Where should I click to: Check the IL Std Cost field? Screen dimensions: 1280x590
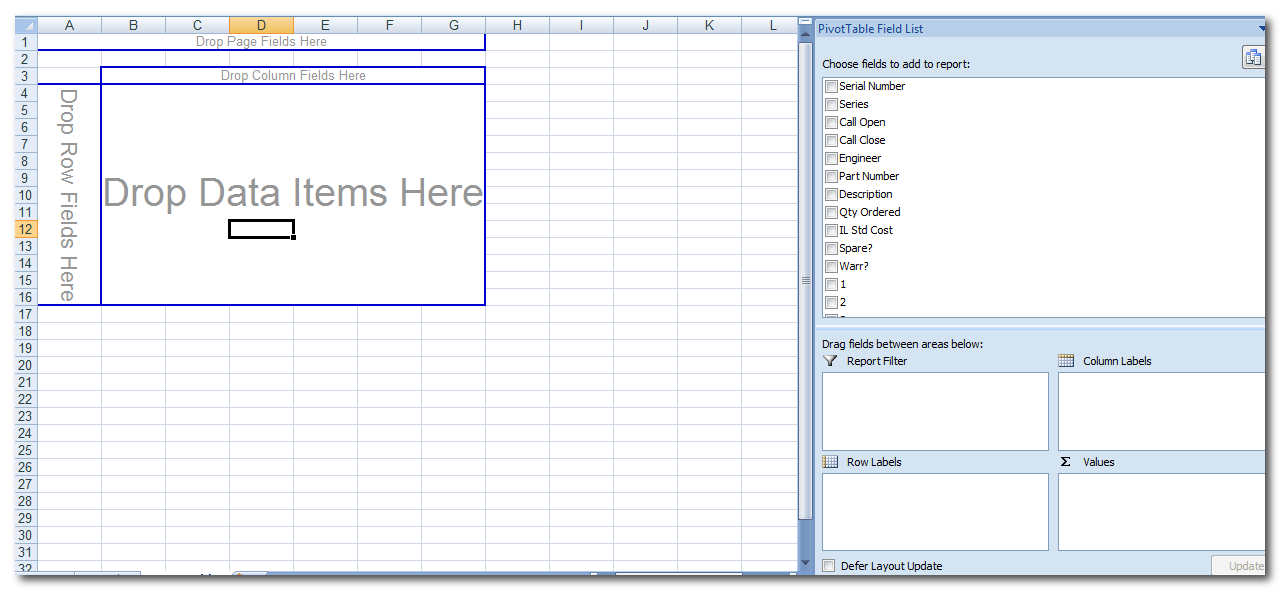[831, 231]
